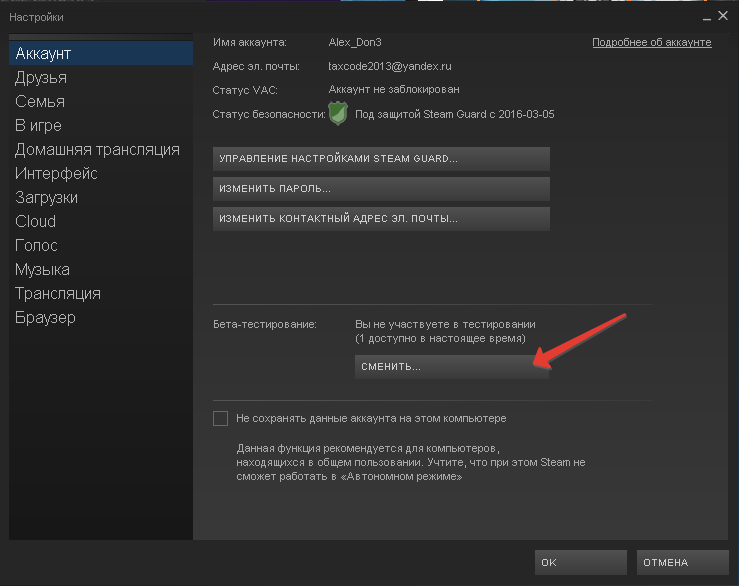Select the Аккаунт settings tab
The height and width of the screenshot is (586, 739).
pyautogui.click(x=43, y=53)
